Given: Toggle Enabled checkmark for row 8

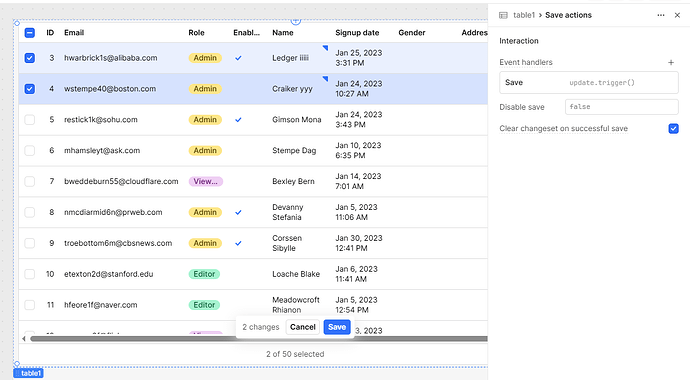Looking at the screenshot, I should [238, 212].
